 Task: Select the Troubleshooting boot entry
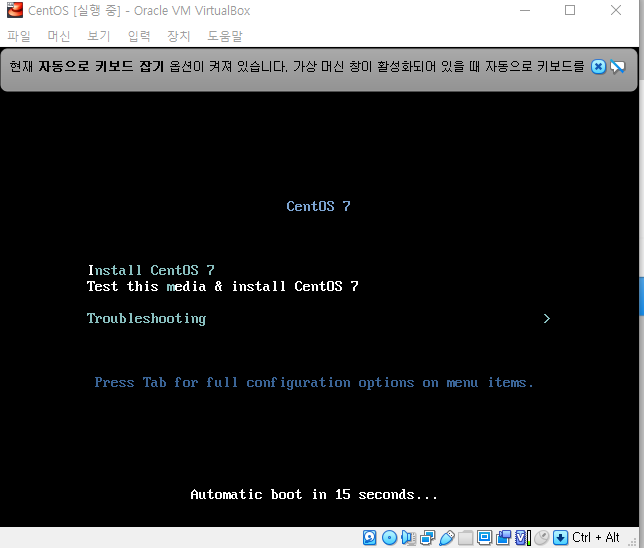click(147, 318)
